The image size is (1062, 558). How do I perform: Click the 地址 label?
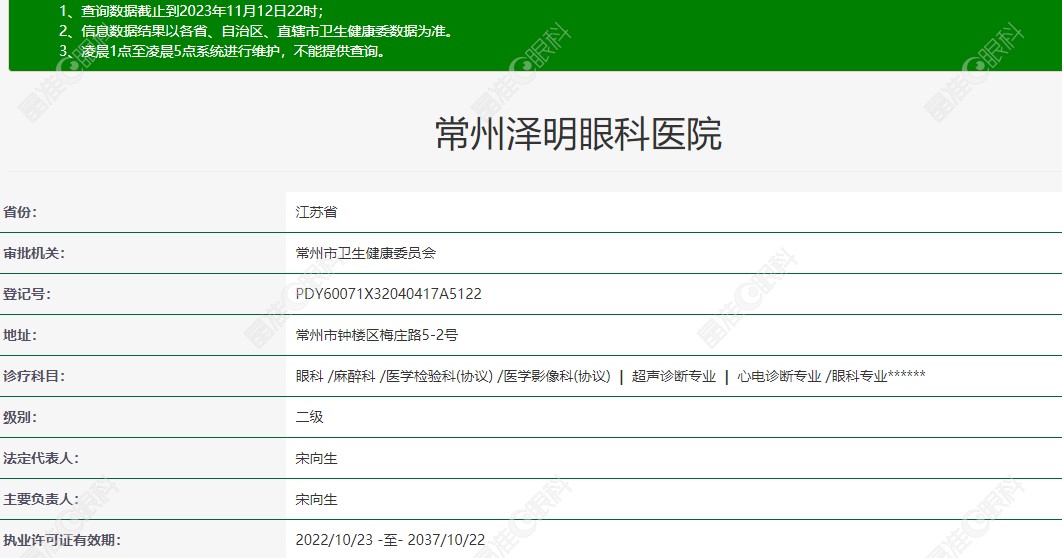(20, 335)
